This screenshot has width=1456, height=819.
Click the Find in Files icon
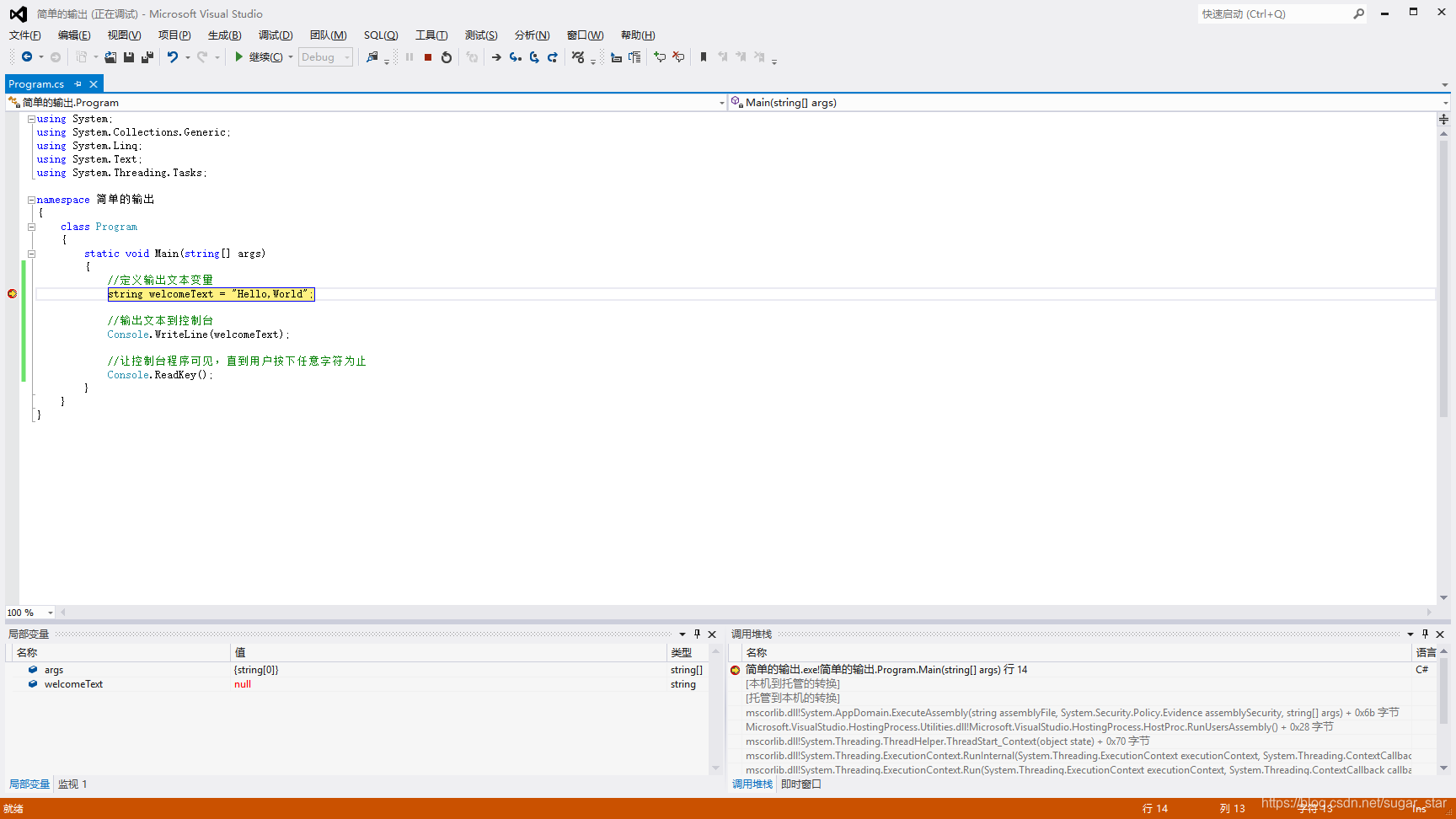point(372,57)
